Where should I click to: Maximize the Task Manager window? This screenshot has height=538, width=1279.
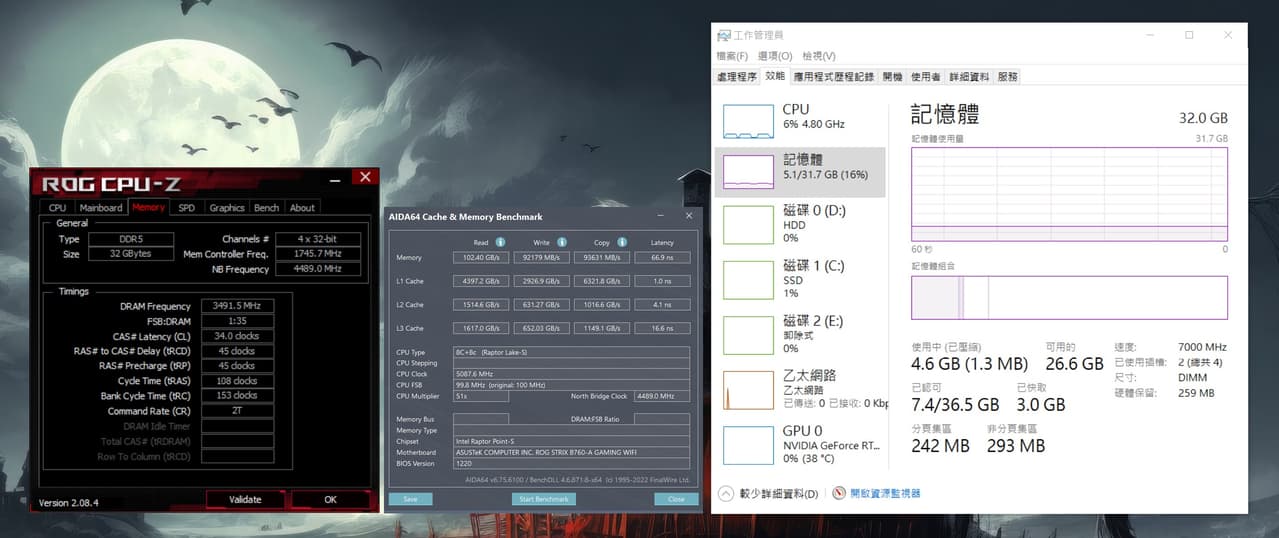pyautogui.click(x=1189, y=35)
